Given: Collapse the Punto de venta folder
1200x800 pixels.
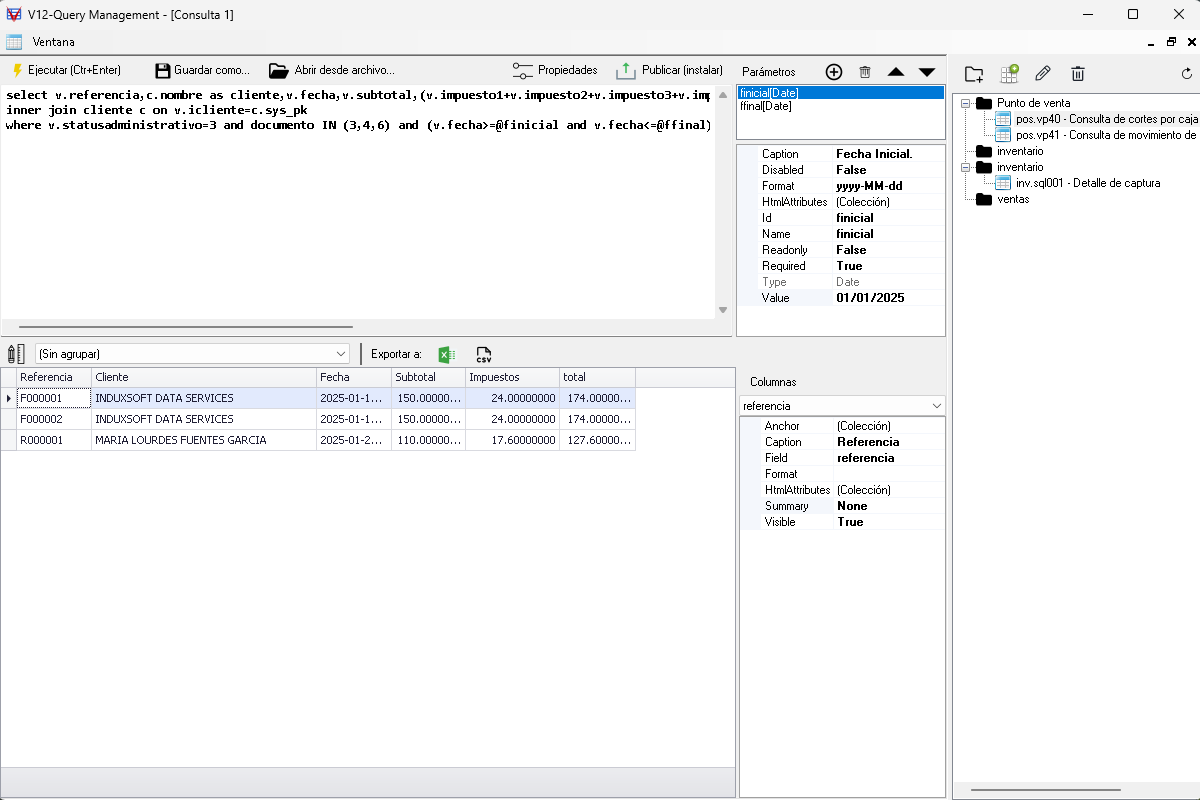Looking at the screenshot, I should click(x=966, y=103).
